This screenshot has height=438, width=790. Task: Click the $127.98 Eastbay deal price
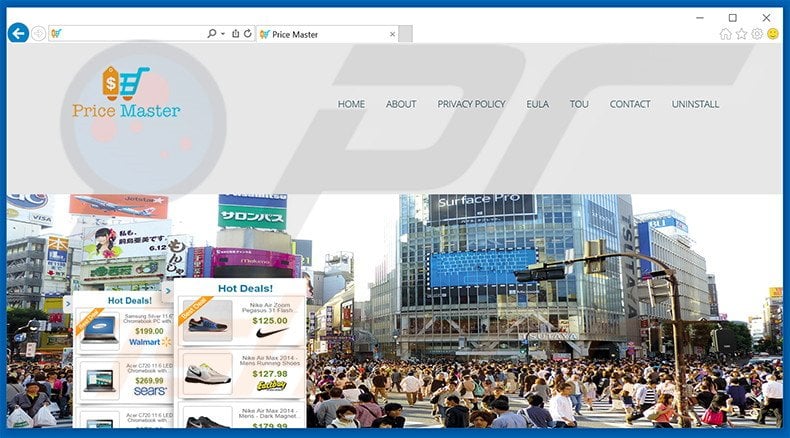270,374
